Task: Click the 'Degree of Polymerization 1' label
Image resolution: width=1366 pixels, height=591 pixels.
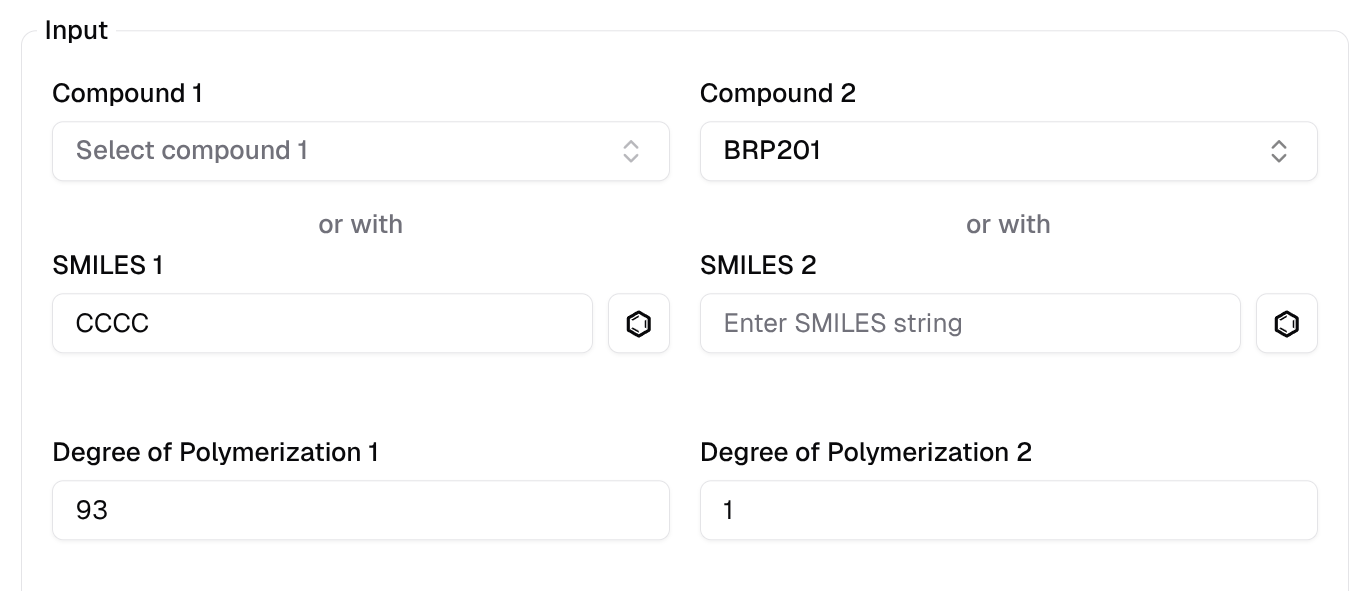Action: (x=215, y=452)
